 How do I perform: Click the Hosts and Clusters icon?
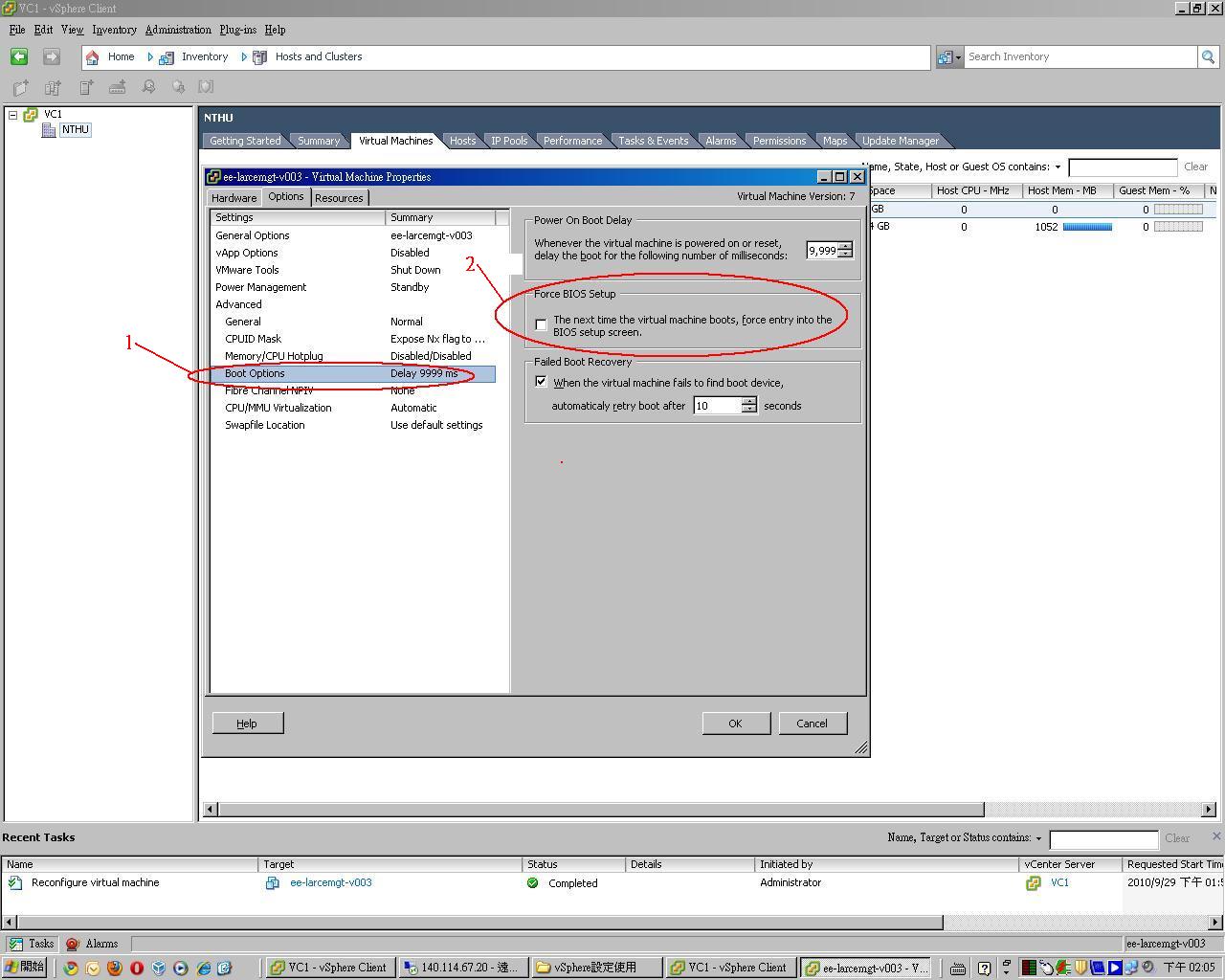click(x=259, y=57)
